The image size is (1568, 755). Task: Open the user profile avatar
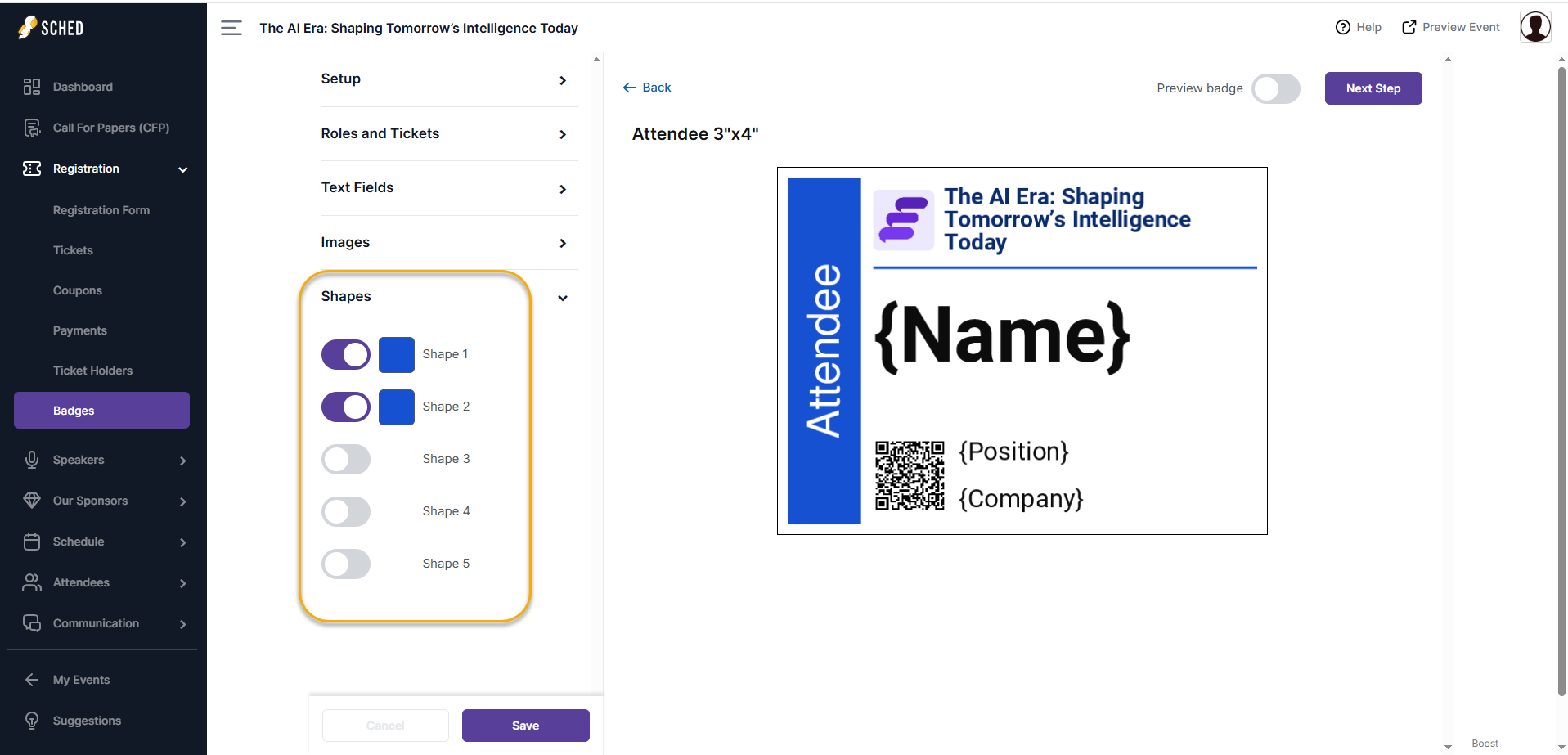pos(1535,27)
